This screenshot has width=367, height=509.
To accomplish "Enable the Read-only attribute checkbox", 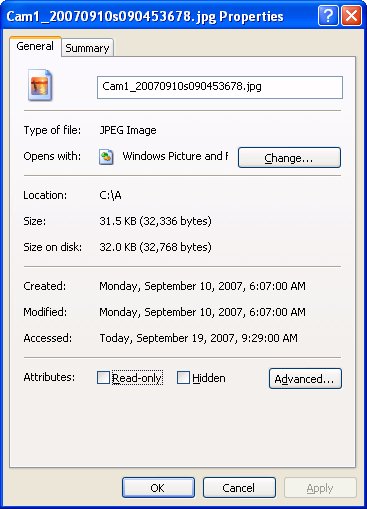I will coord(103,378).
